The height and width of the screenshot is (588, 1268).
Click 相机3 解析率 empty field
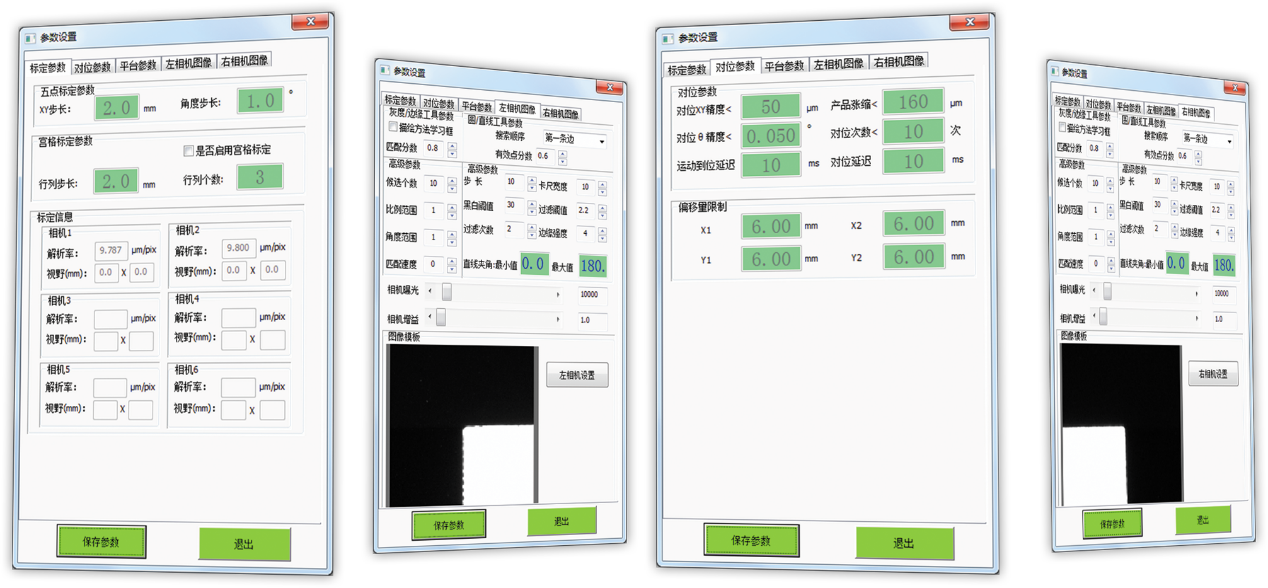point(110,320)
